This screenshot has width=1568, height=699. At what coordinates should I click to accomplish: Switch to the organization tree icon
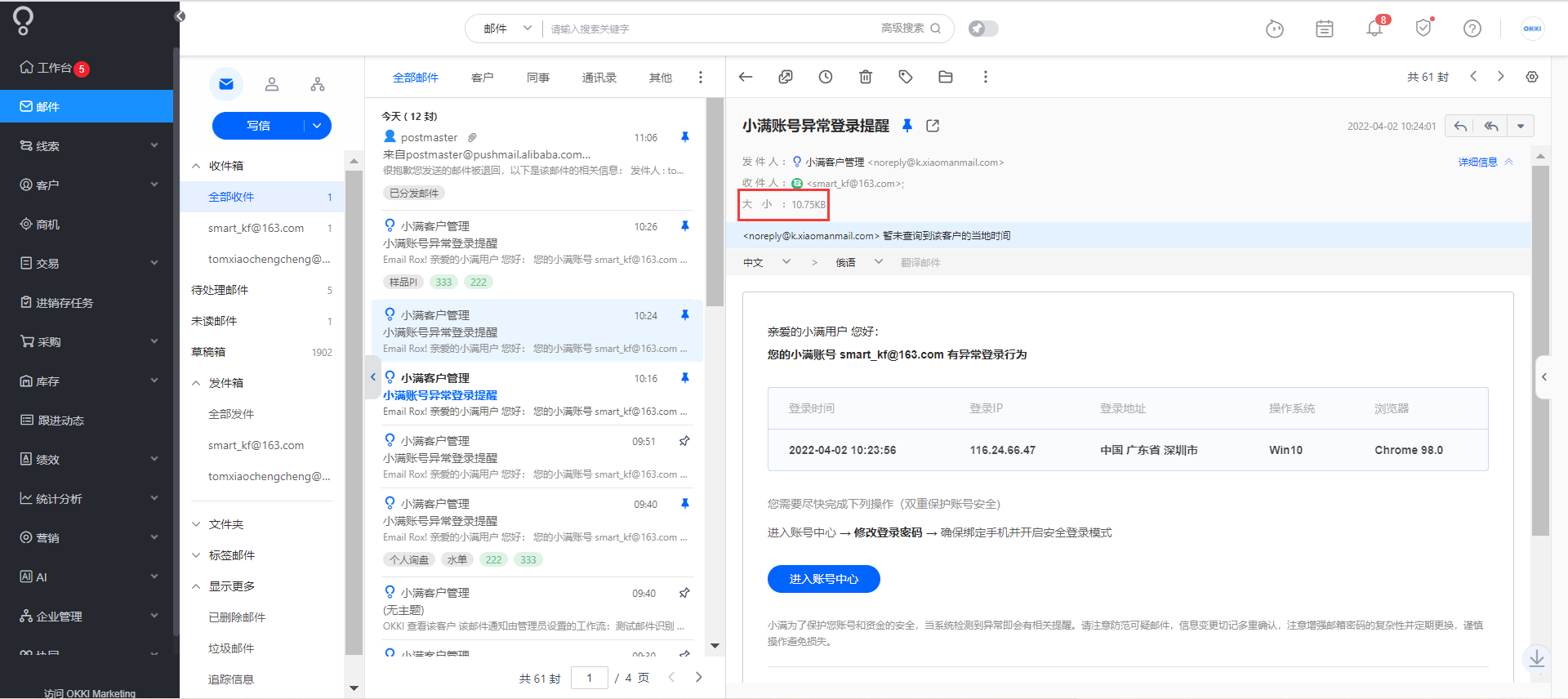(x=318, y=84)
